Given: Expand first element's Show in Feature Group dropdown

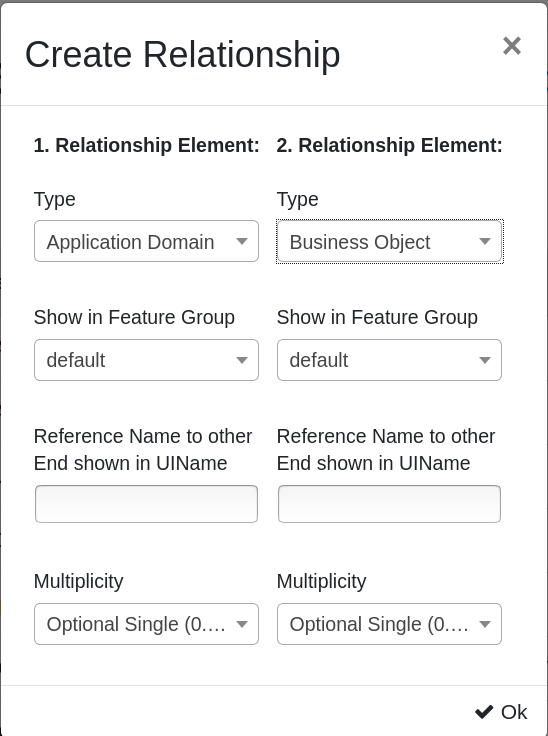Looking at the screenshot, I should click(146, 360).
